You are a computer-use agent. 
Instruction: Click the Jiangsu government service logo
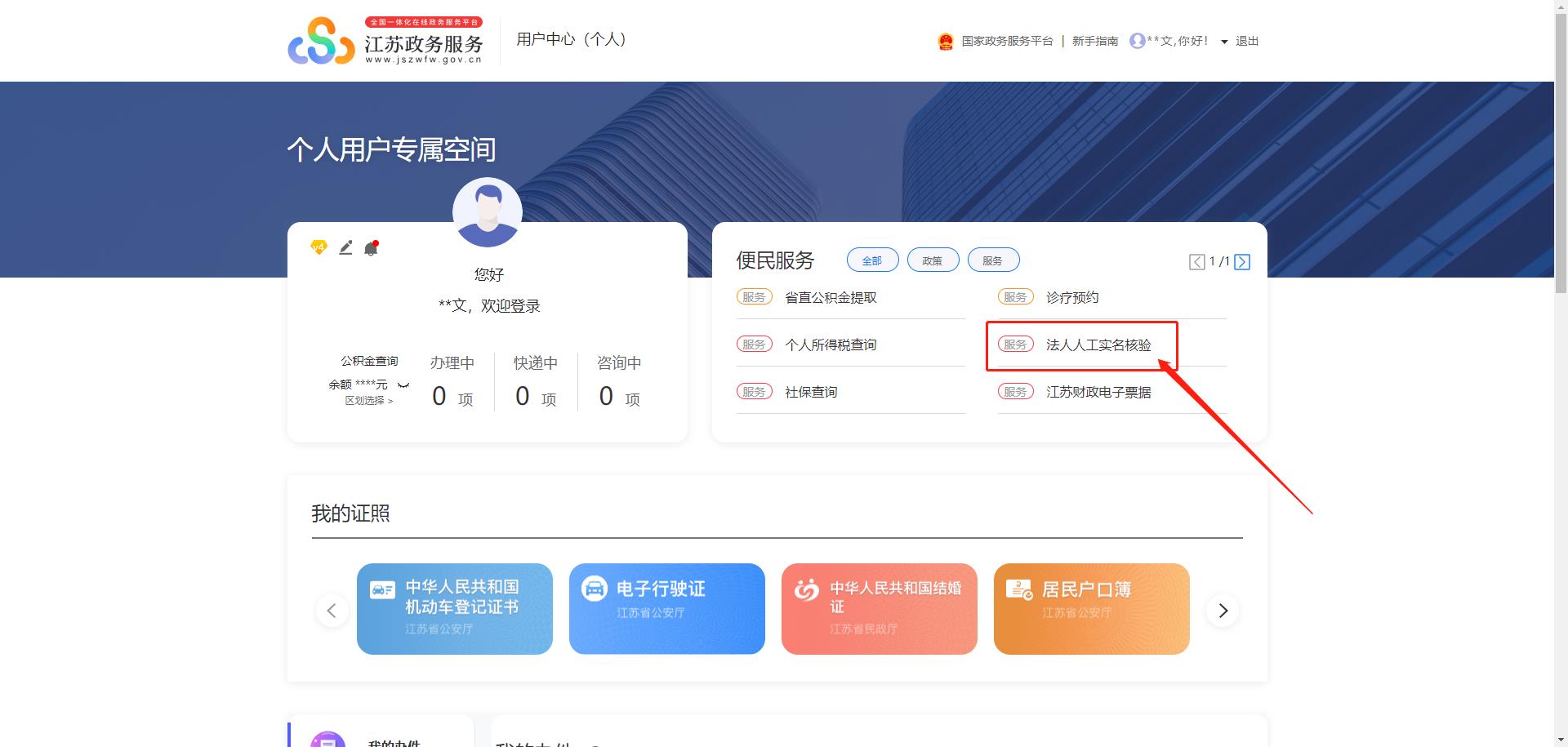click(385, 41)
